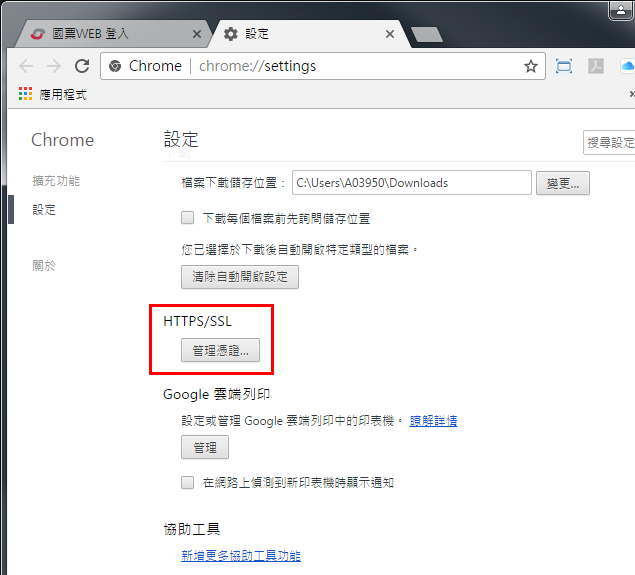Screen dimensions: 635x575
Task: Select the 設定 settings tab
Action: point(308,34)
